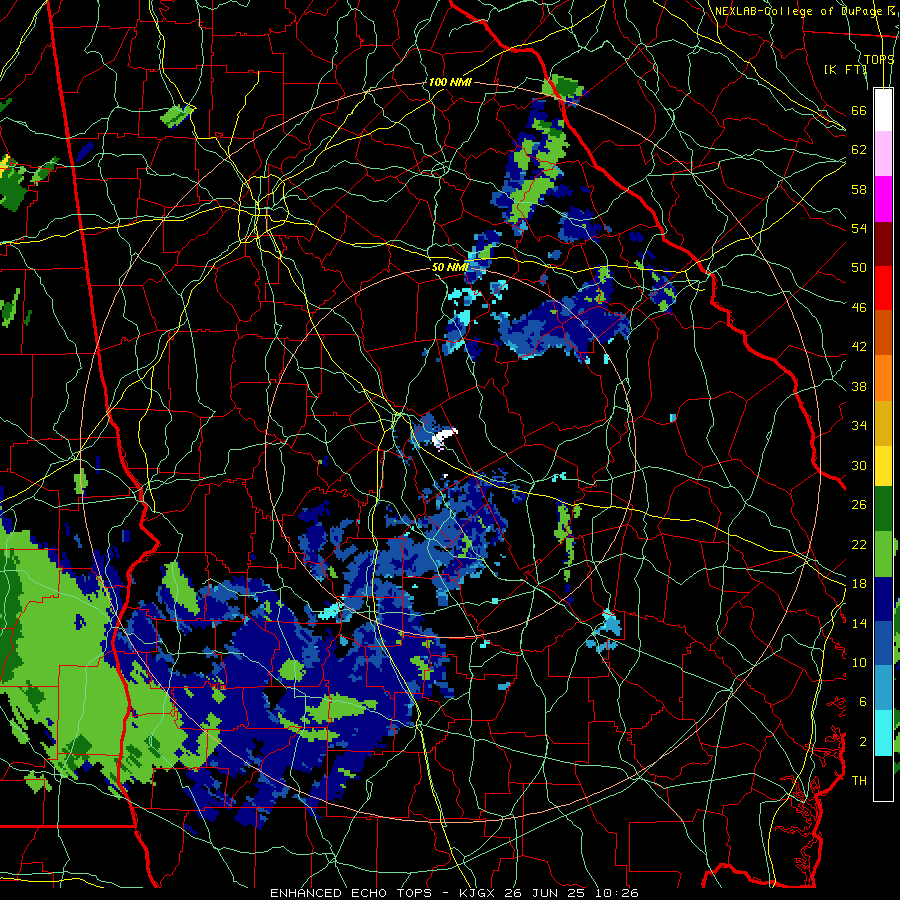900x900 pixels.
Task: Click the '50 NMI' range ring label
Action: point(450,267)
